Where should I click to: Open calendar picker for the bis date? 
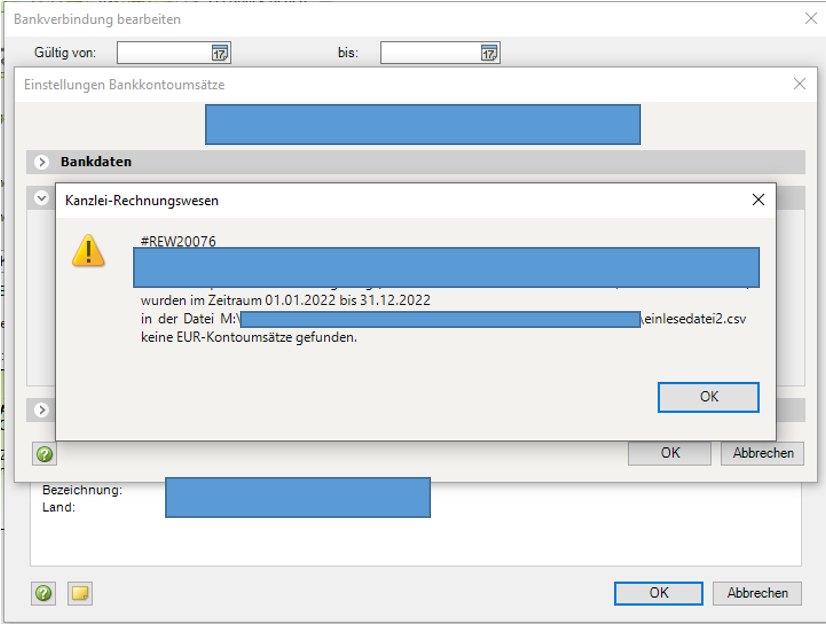489,53
